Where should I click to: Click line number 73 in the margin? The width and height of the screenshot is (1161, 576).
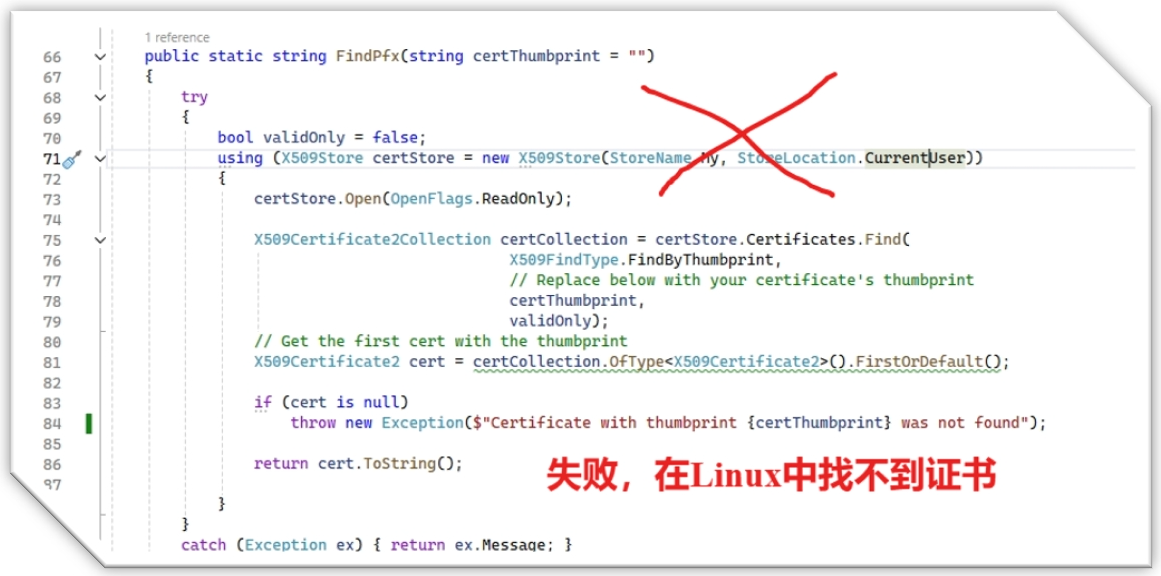(x=52, y=199)
